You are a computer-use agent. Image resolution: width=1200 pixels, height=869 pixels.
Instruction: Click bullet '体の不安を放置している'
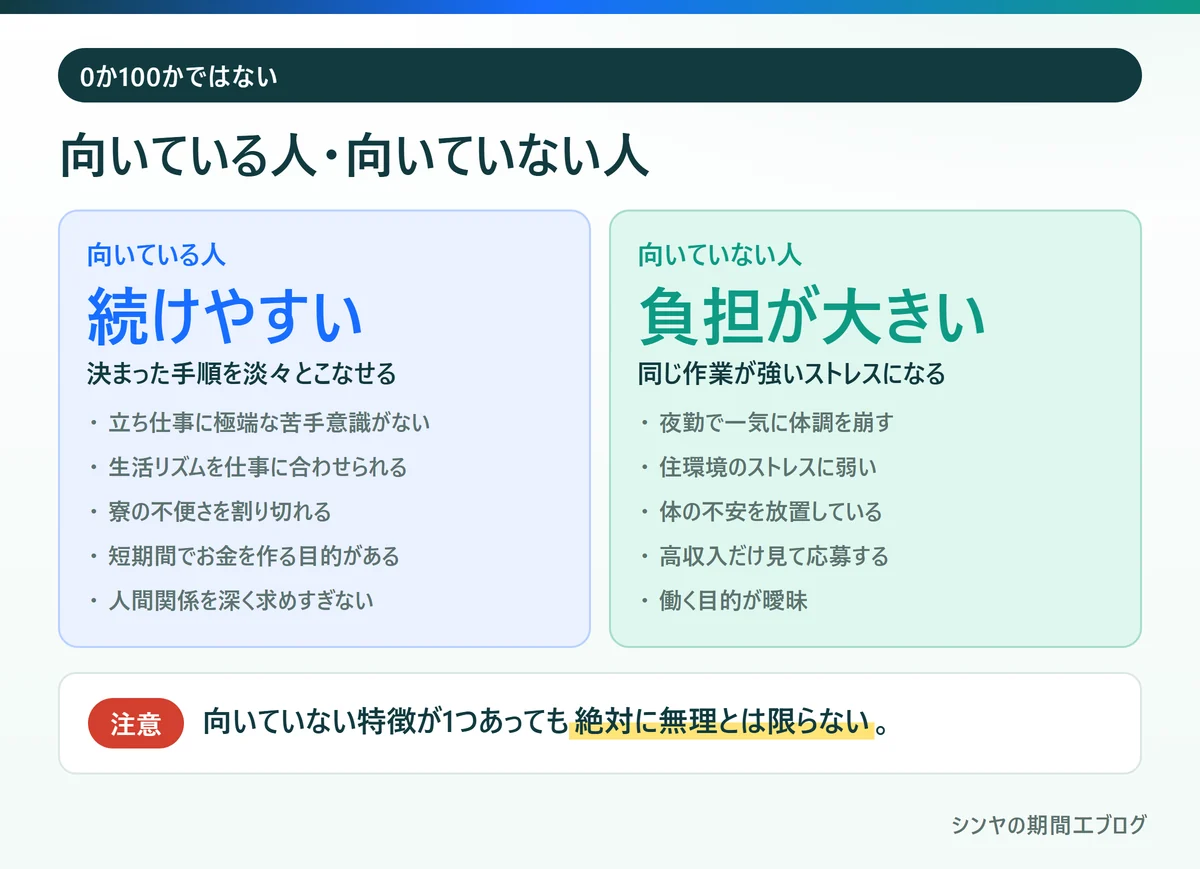click(x=771, y=512)
